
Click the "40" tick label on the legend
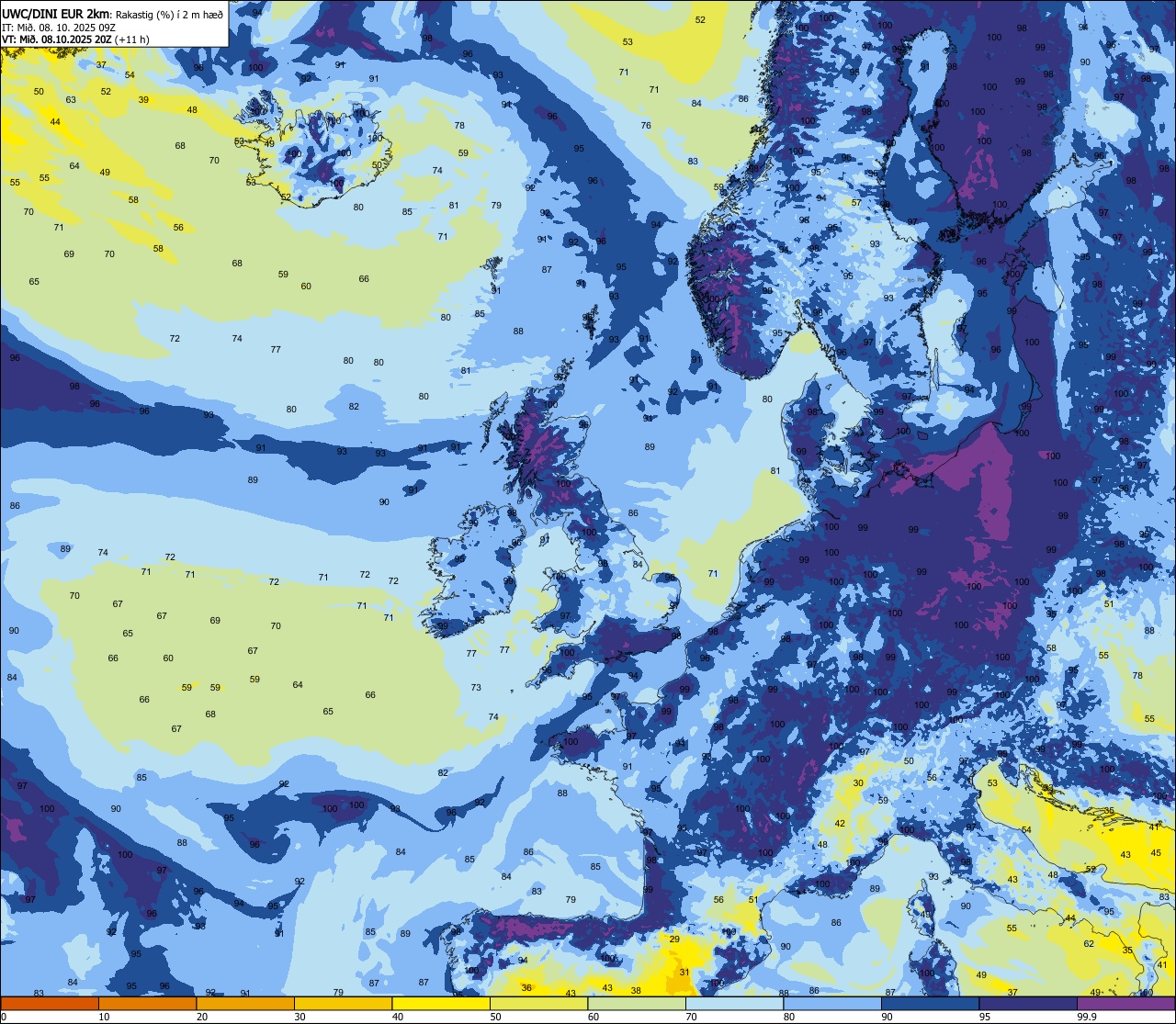398,1017
